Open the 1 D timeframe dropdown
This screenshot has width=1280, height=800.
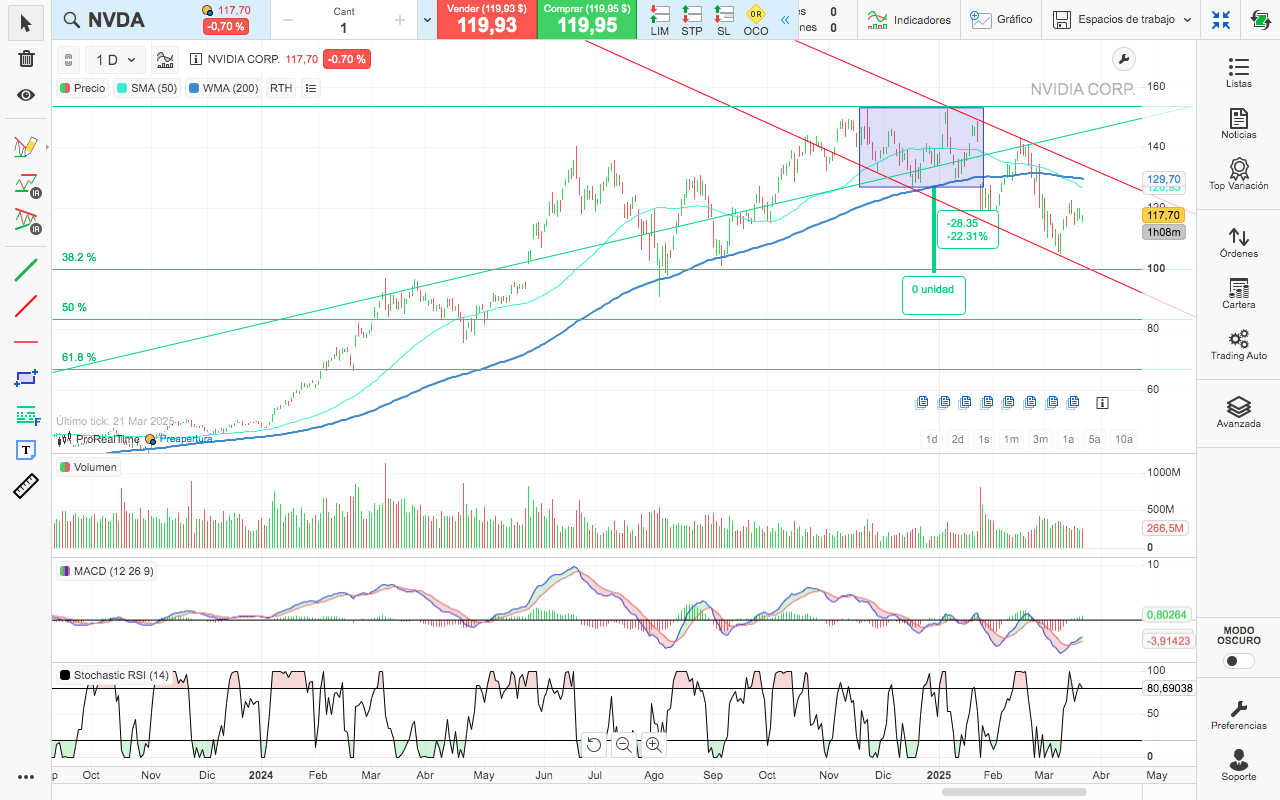[x=115, y=60]
